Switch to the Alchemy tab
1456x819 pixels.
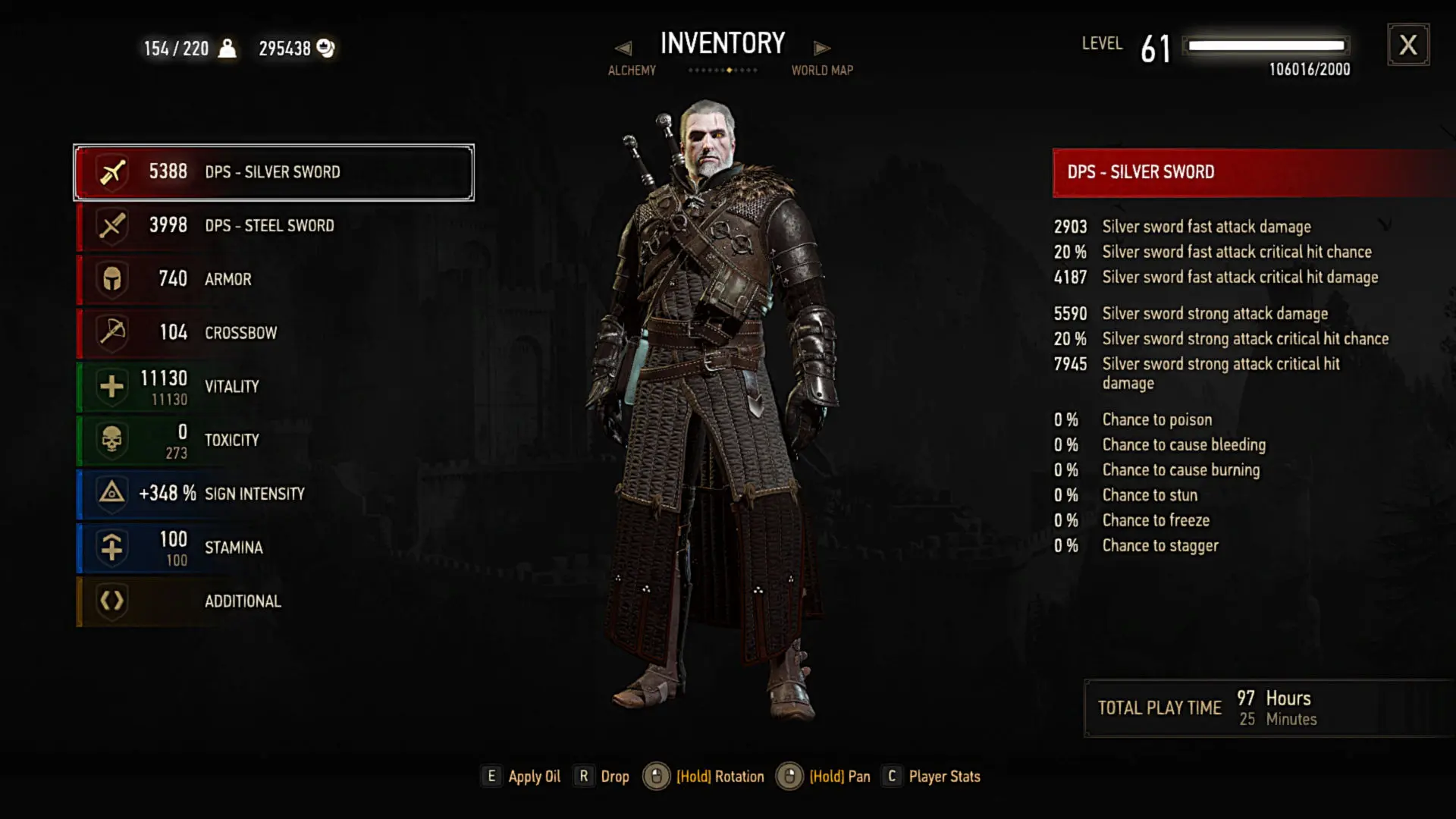pos(632,71)
